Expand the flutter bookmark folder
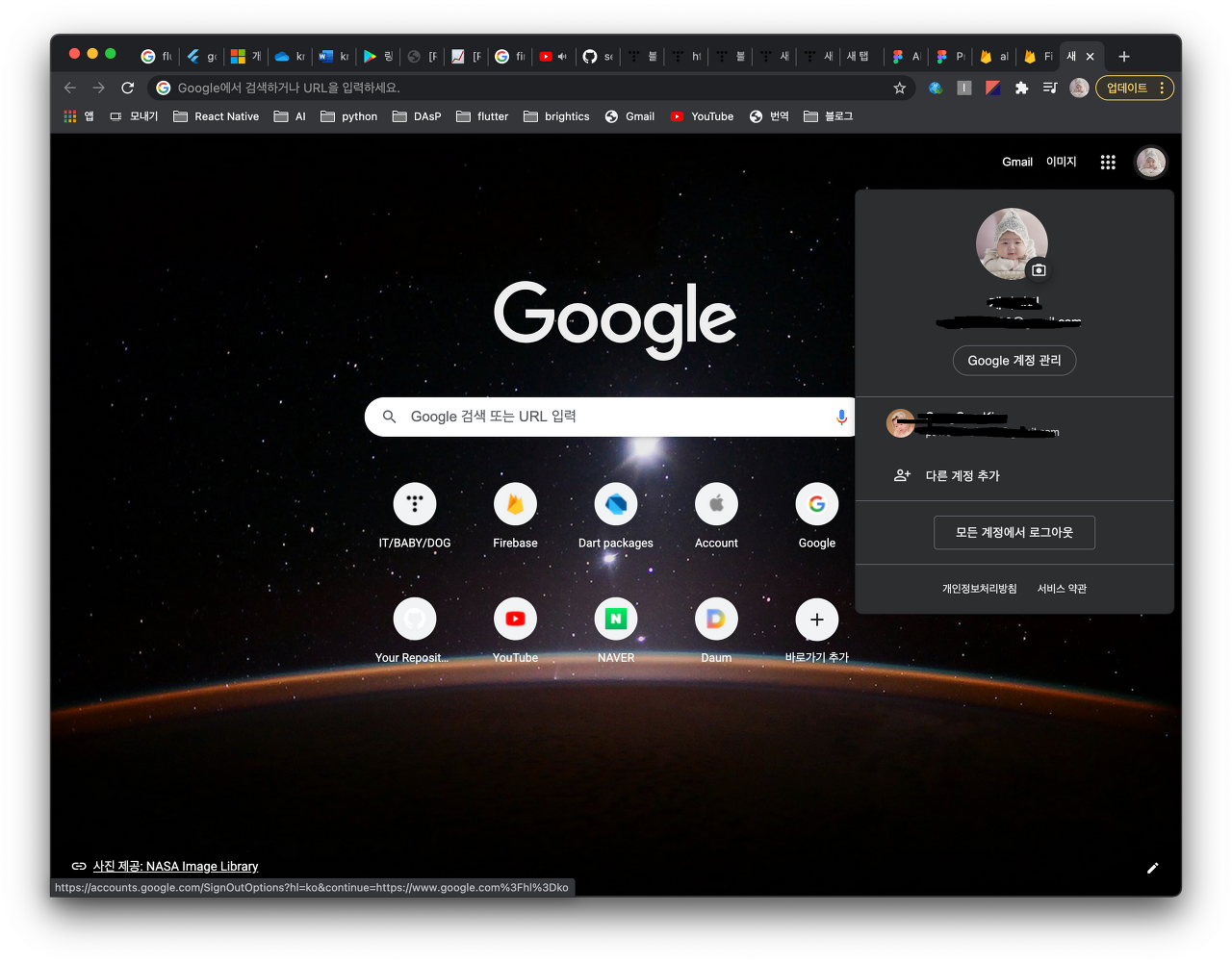This screenshot has width=1232, height=963. coord(482,116)
